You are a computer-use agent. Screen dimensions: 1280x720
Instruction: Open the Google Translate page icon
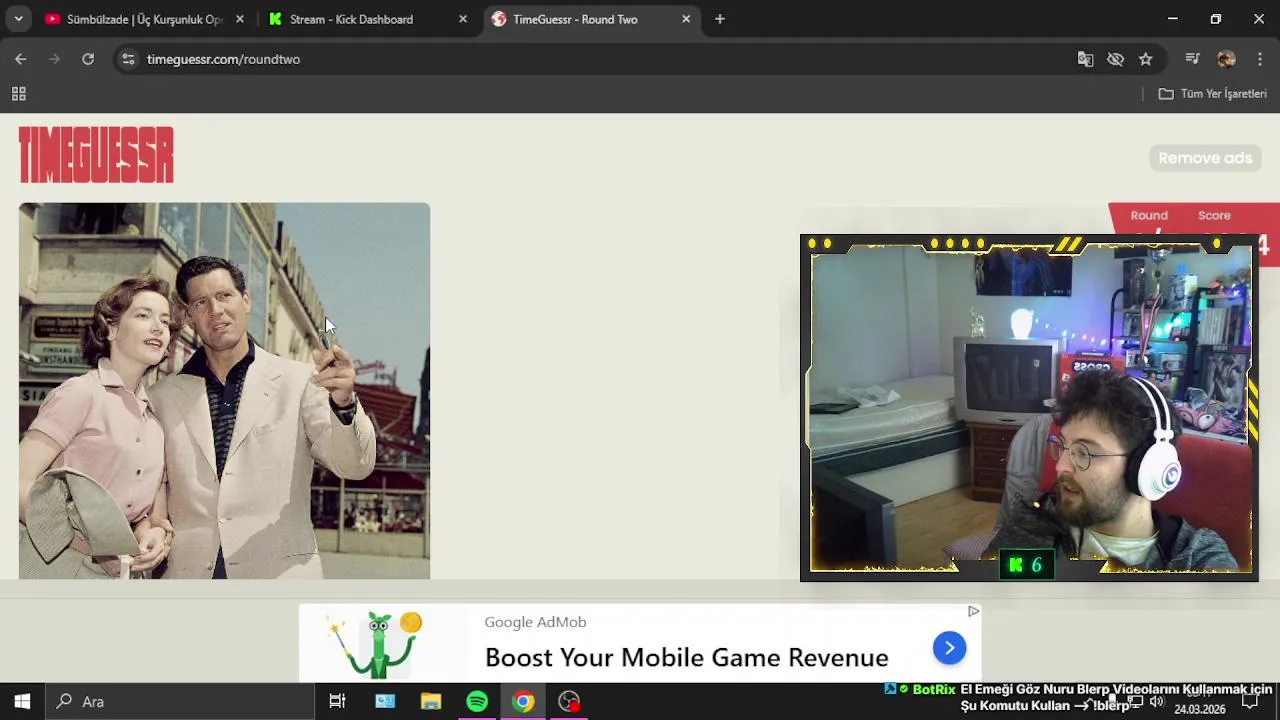(1085, 59)
